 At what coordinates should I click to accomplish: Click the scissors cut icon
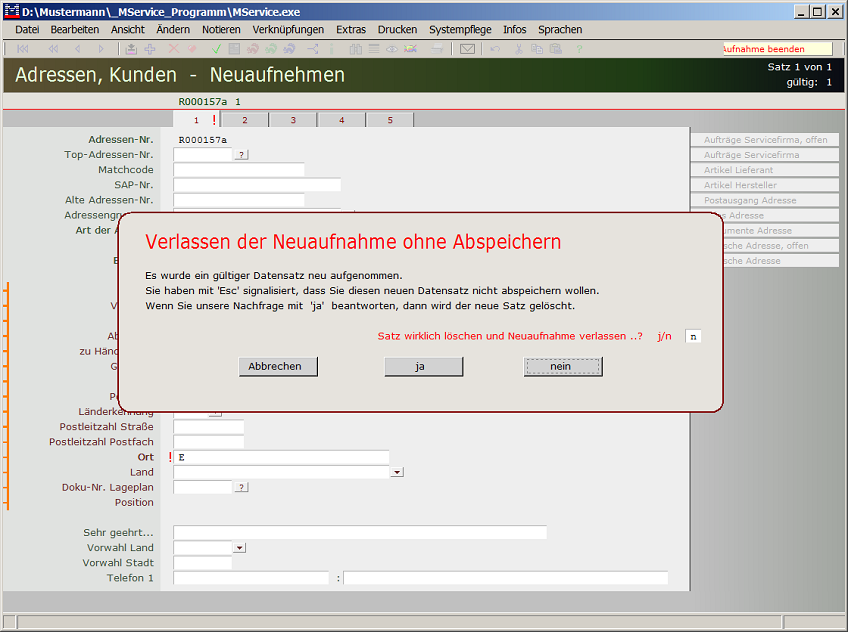pyautogui.click(x=518, y=49)
